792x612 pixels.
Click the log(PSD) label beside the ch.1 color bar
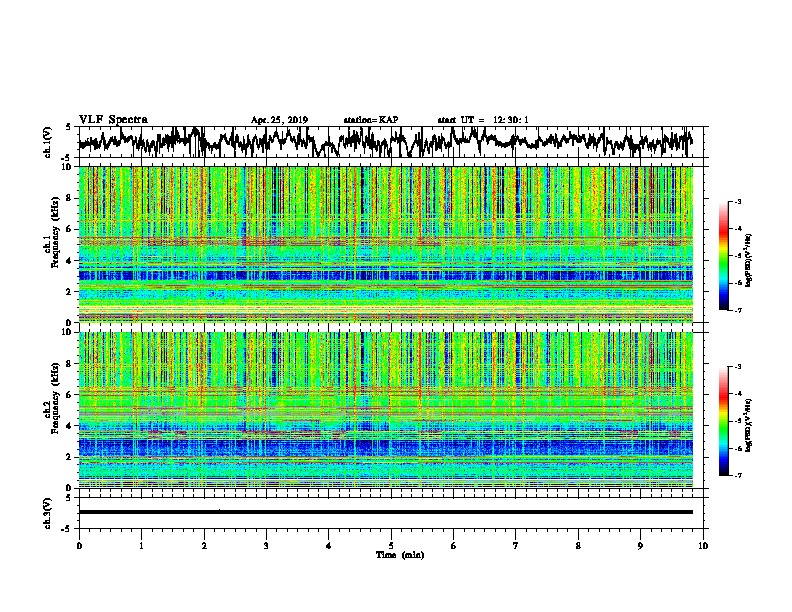(x=749, y=261)
